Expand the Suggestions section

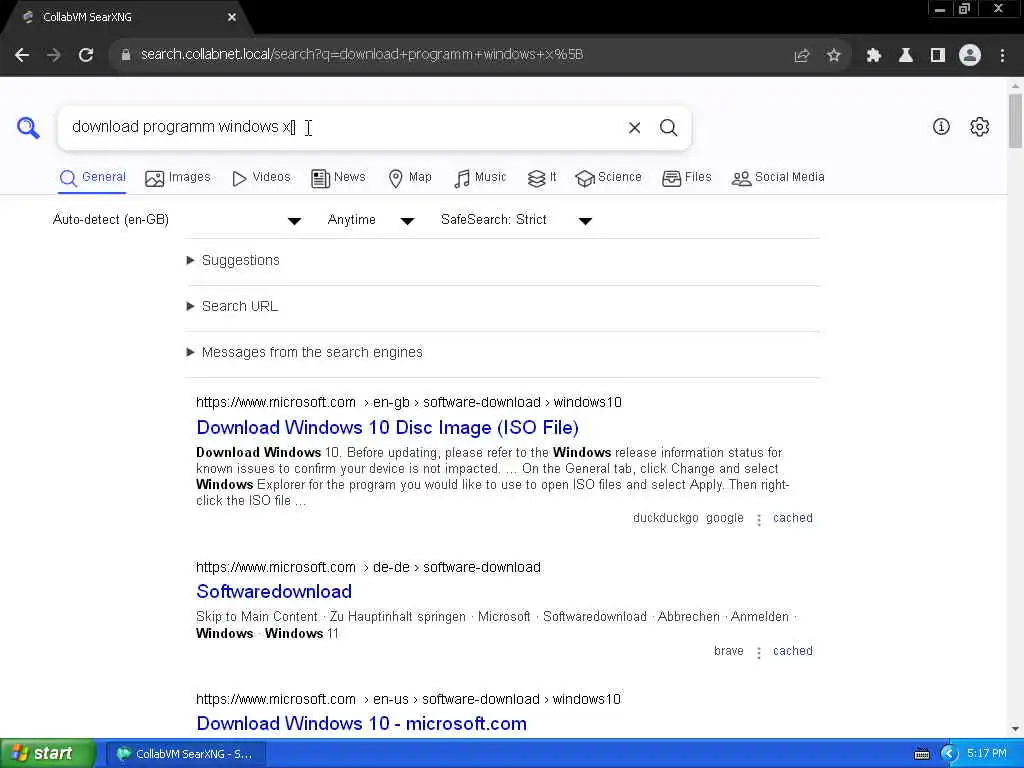[x=233, y=261]
